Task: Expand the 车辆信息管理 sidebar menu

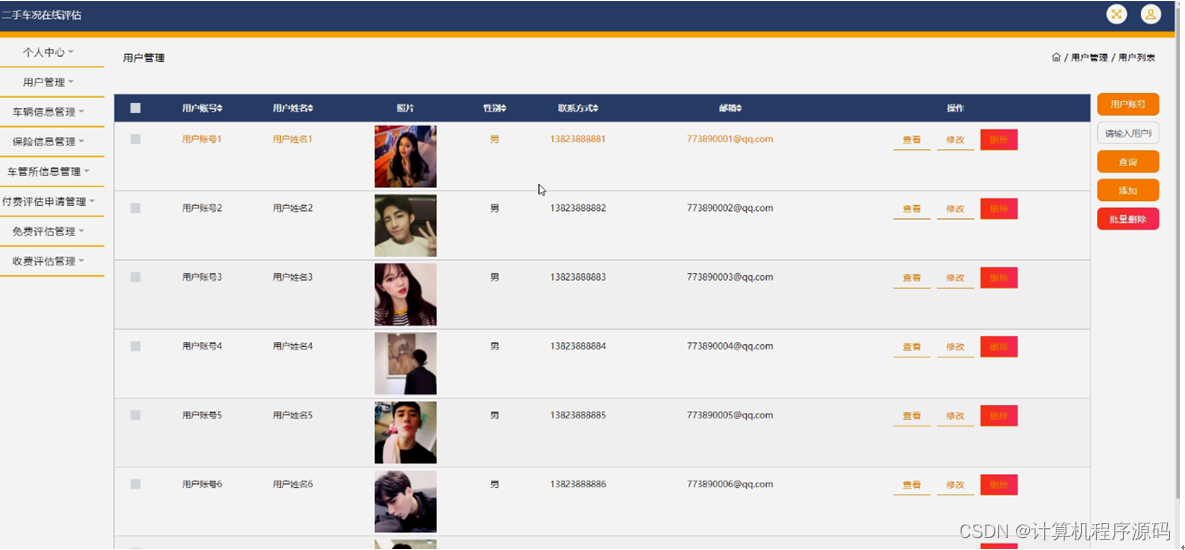Action: (48, 112)
